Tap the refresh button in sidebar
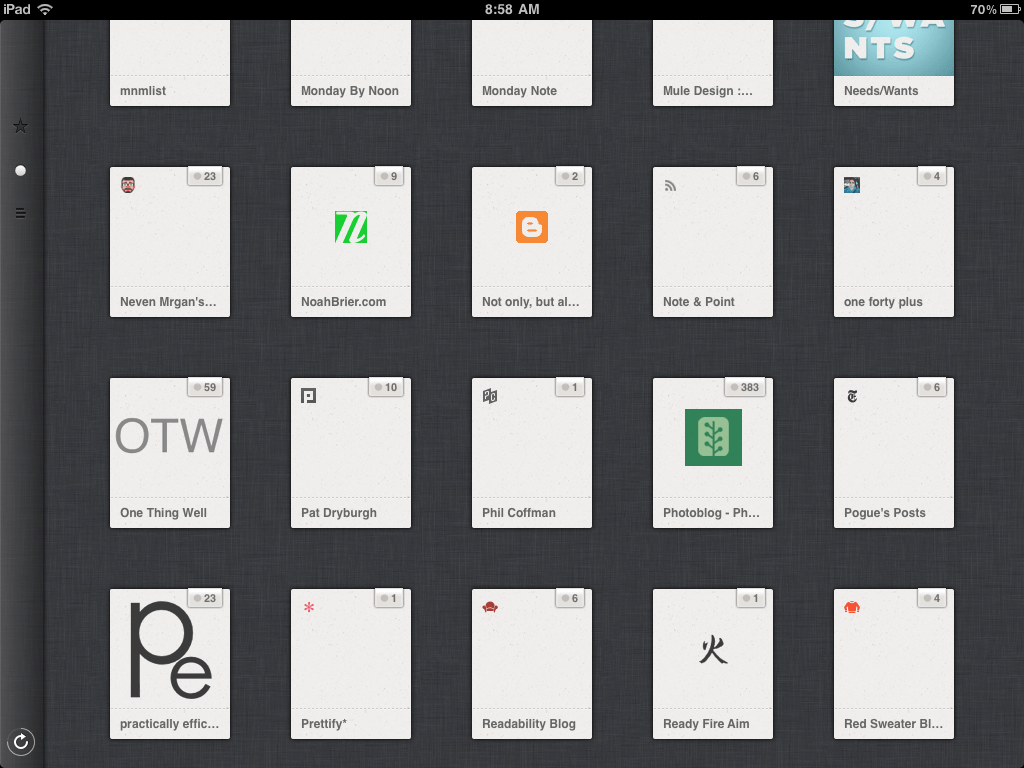 coord(21,741)
